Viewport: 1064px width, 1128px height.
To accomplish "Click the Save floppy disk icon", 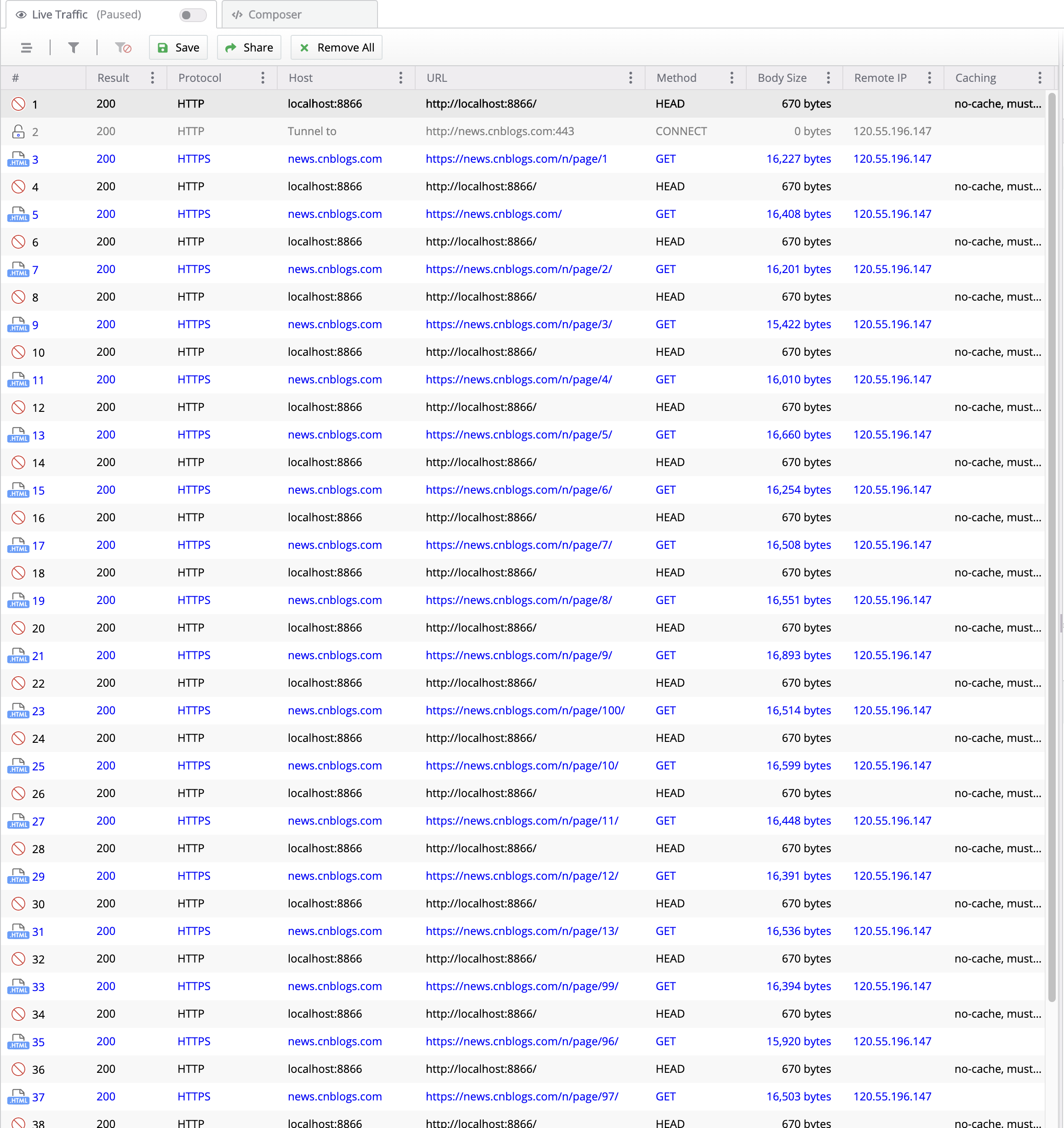I will (x=163, y=48).
